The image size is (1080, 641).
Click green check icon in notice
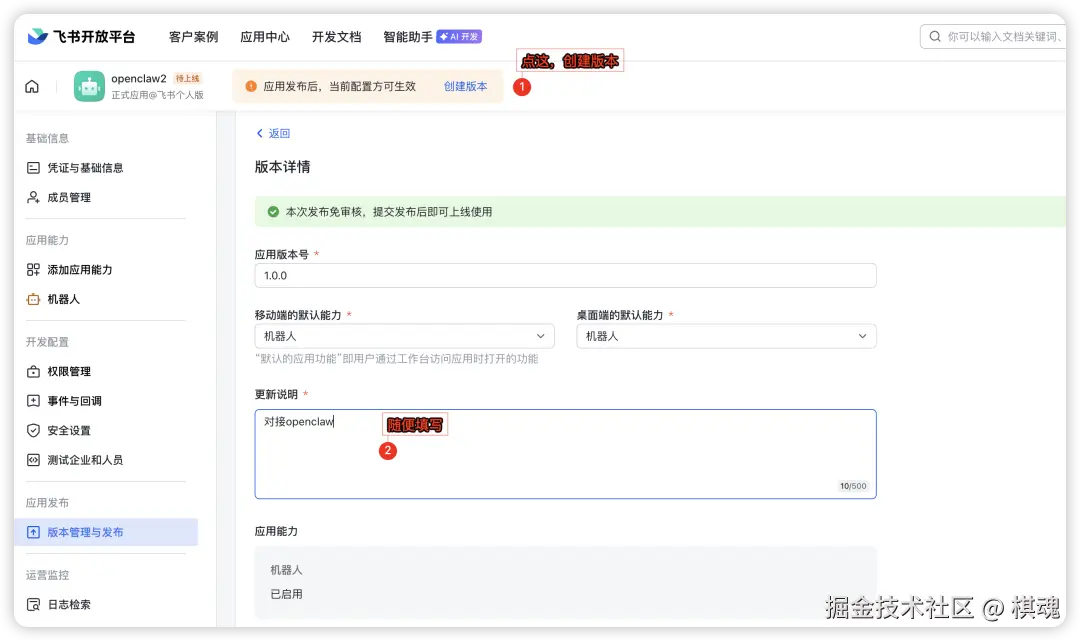click(x=273, y=212)
